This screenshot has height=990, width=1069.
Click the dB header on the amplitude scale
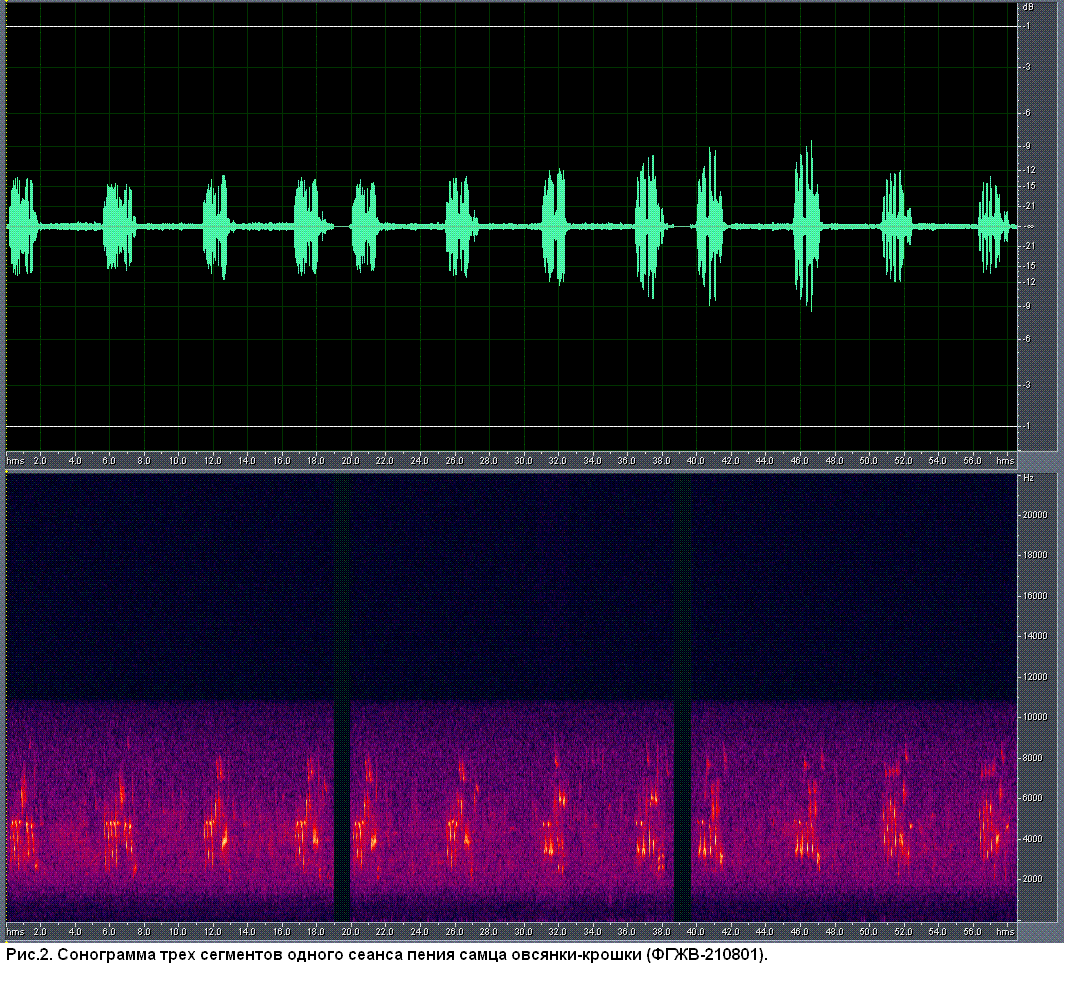click(x=1027, y=7)
